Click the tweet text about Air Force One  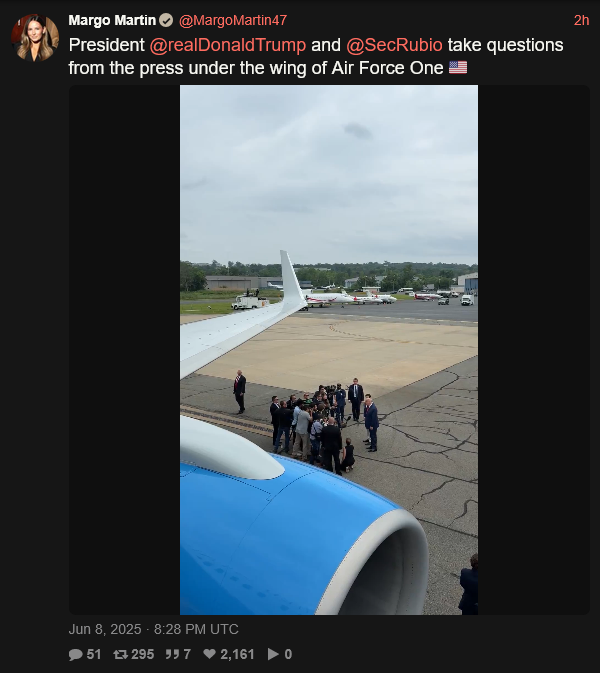point(316,57)
